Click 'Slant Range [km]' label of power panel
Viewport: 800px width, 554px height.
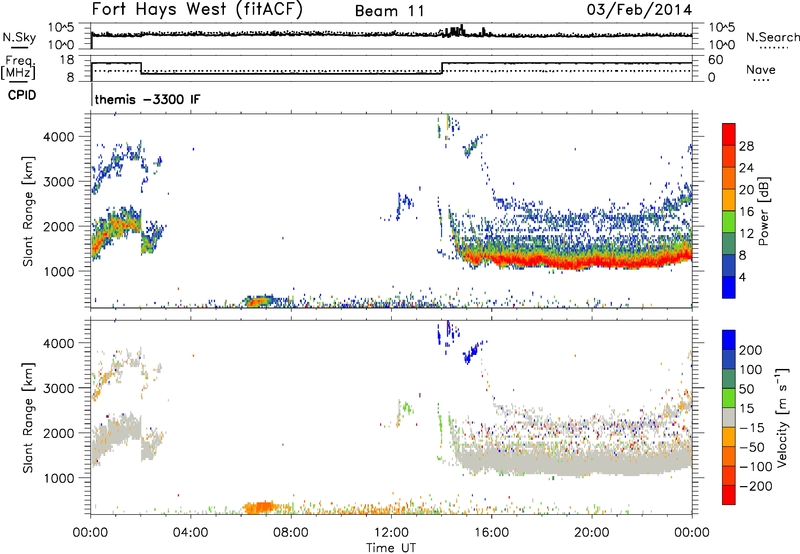tap(28, 211)
